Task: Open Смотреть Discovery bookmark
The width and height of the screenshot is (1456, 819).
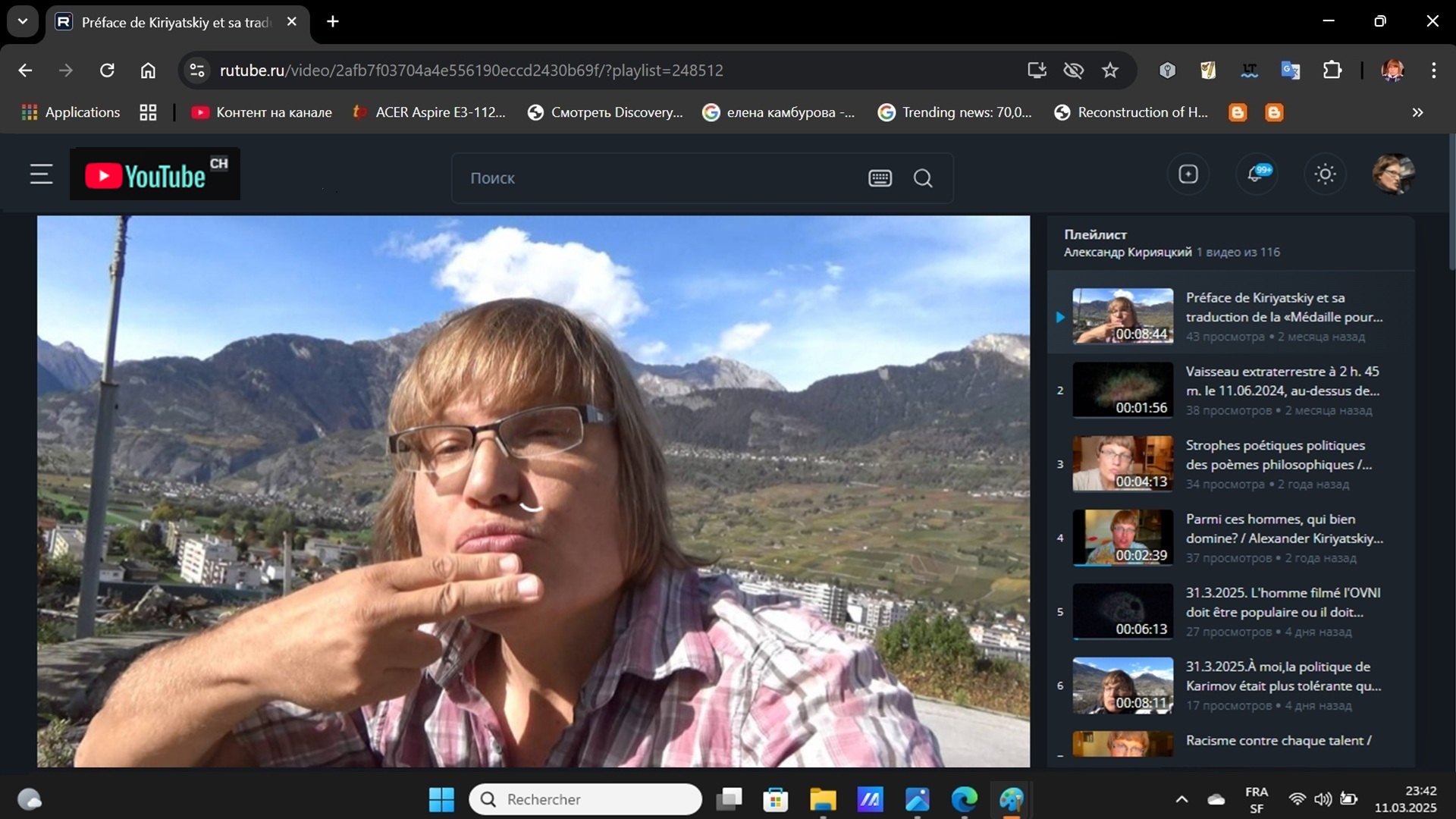Action: 605,112
